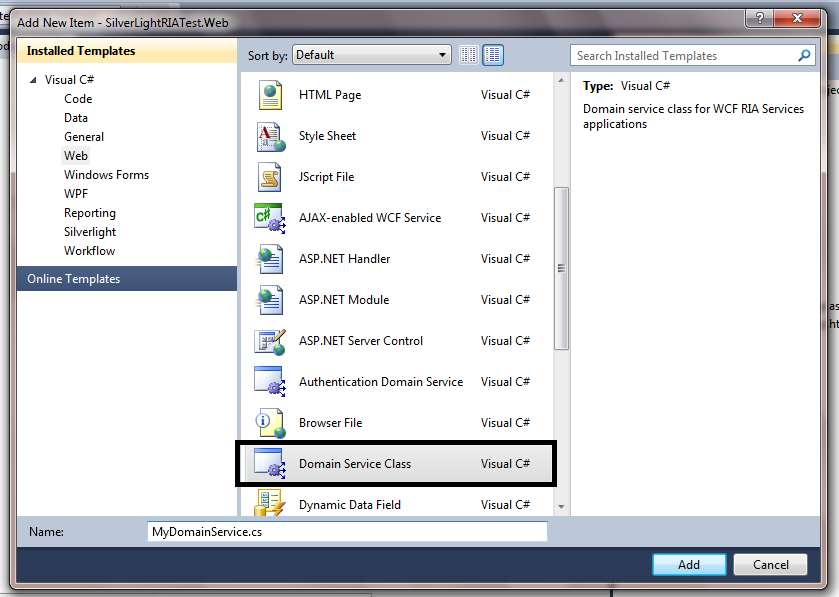Click the Add button

coord(689,564)
